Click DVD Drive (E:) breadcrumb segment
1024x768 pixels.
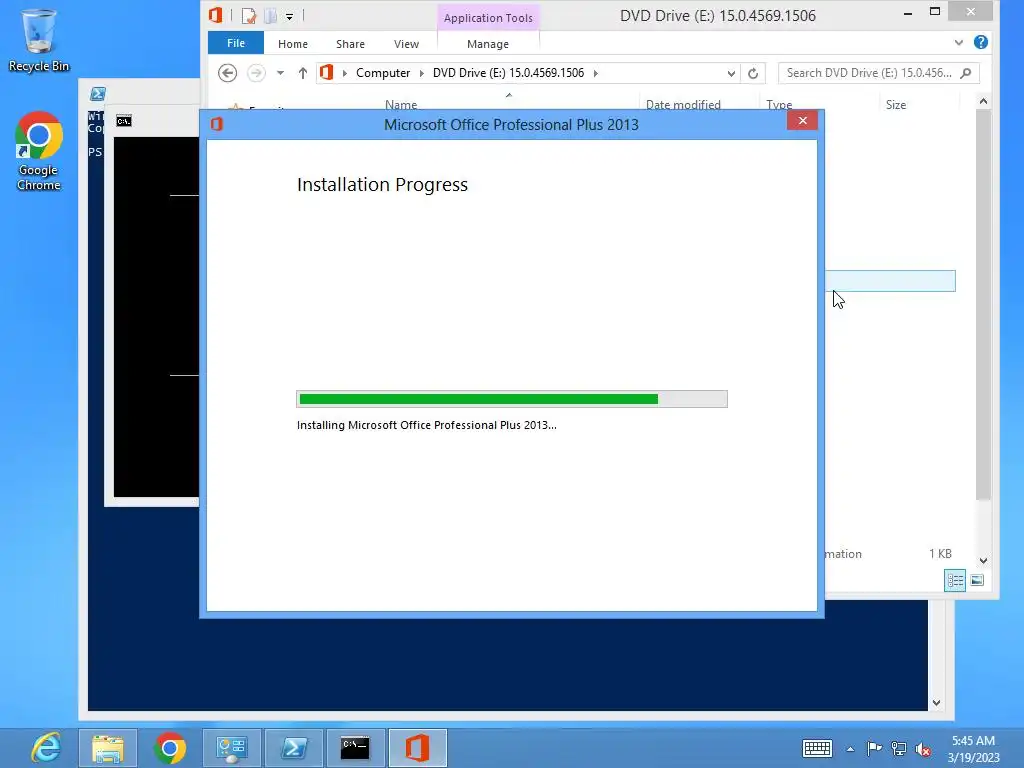pos(508,72)
